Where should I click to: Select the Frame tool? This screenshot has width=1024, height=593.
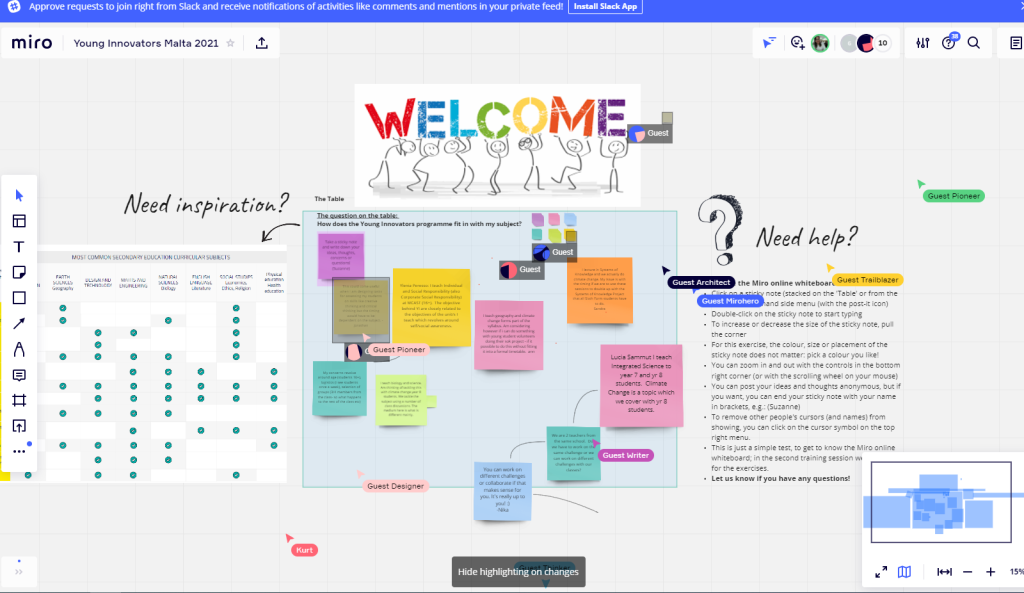pyautogui.click(x=19, y=400)
